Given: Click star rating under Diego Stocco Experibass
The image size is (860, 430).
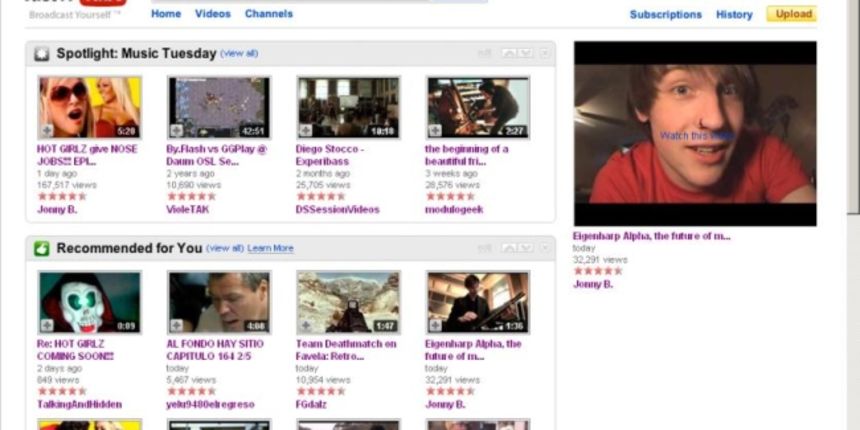Looking at the screenshot, I should click(321, 196).
